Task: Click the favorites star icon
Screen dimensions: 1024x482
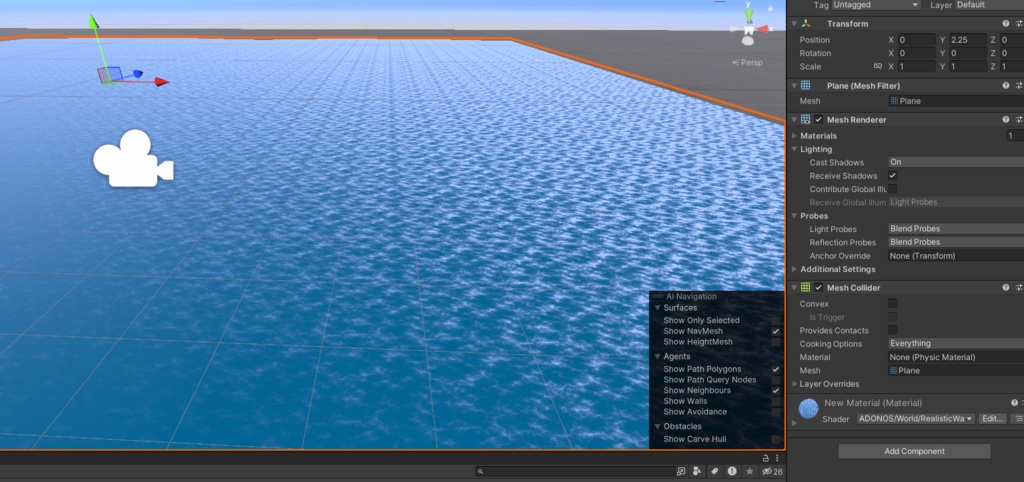Action: click(749, 472)
